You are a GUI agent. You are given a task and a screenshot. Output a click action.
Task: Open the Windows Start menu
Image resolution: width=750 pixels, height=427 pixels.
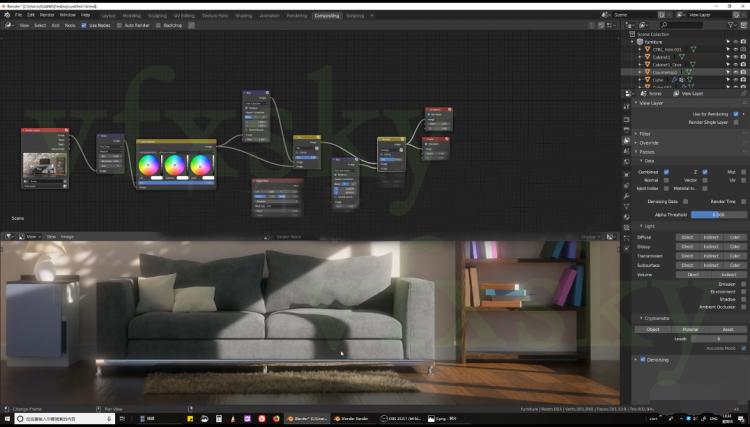tap(7, 419)
